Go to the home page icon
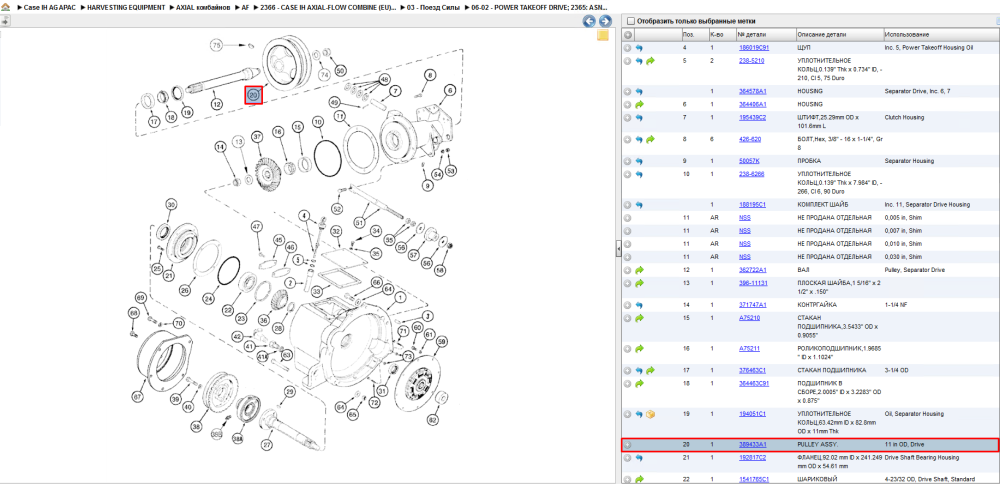 tap(6, 6)
